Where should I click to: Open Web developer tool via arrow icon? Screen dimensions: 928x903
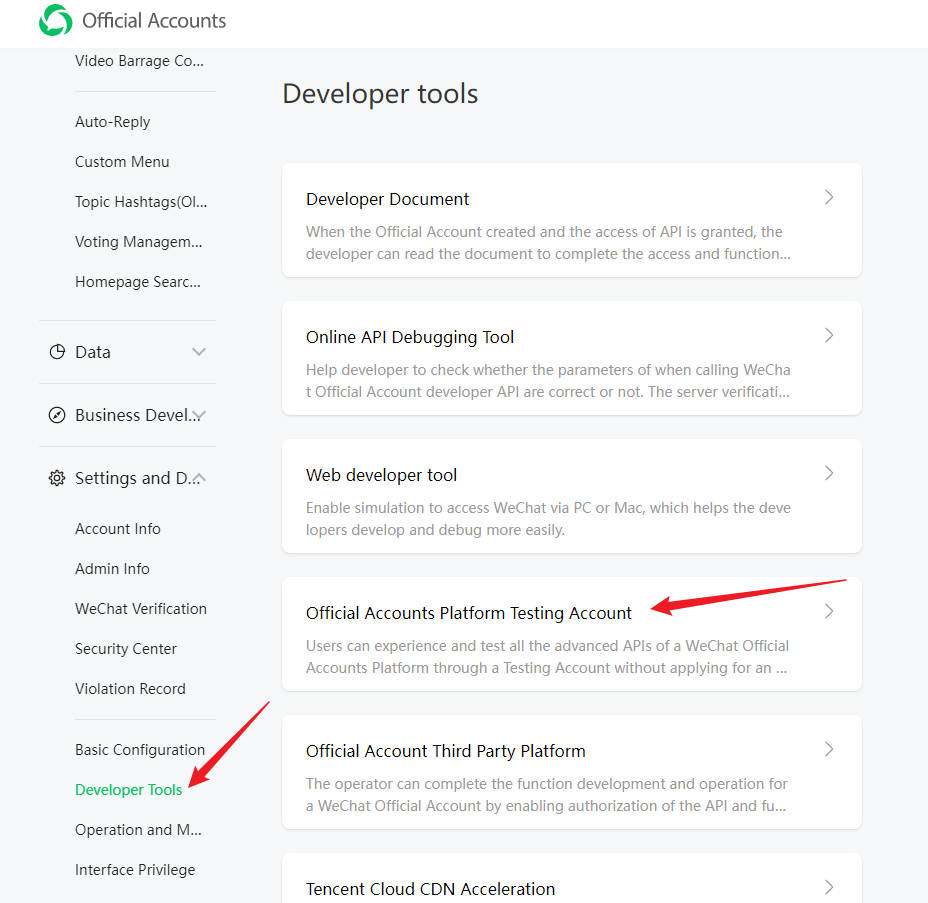(829, 473)
